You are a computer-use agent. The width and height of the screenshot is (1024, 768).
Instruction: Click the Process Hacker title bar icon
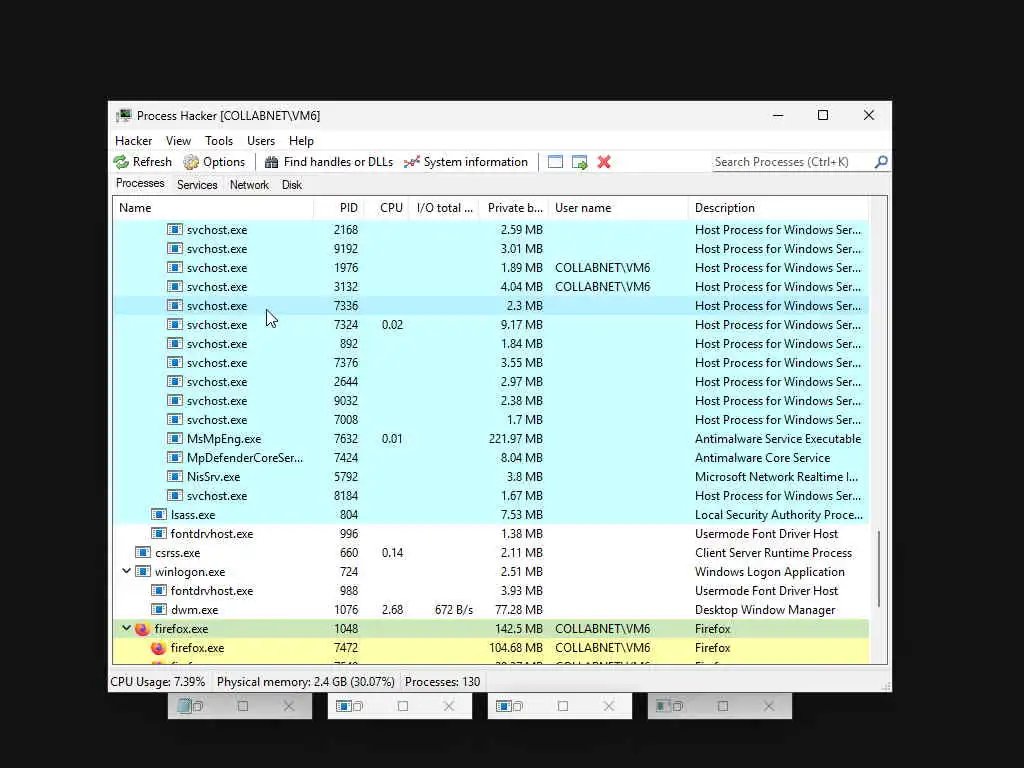(123, 116)
